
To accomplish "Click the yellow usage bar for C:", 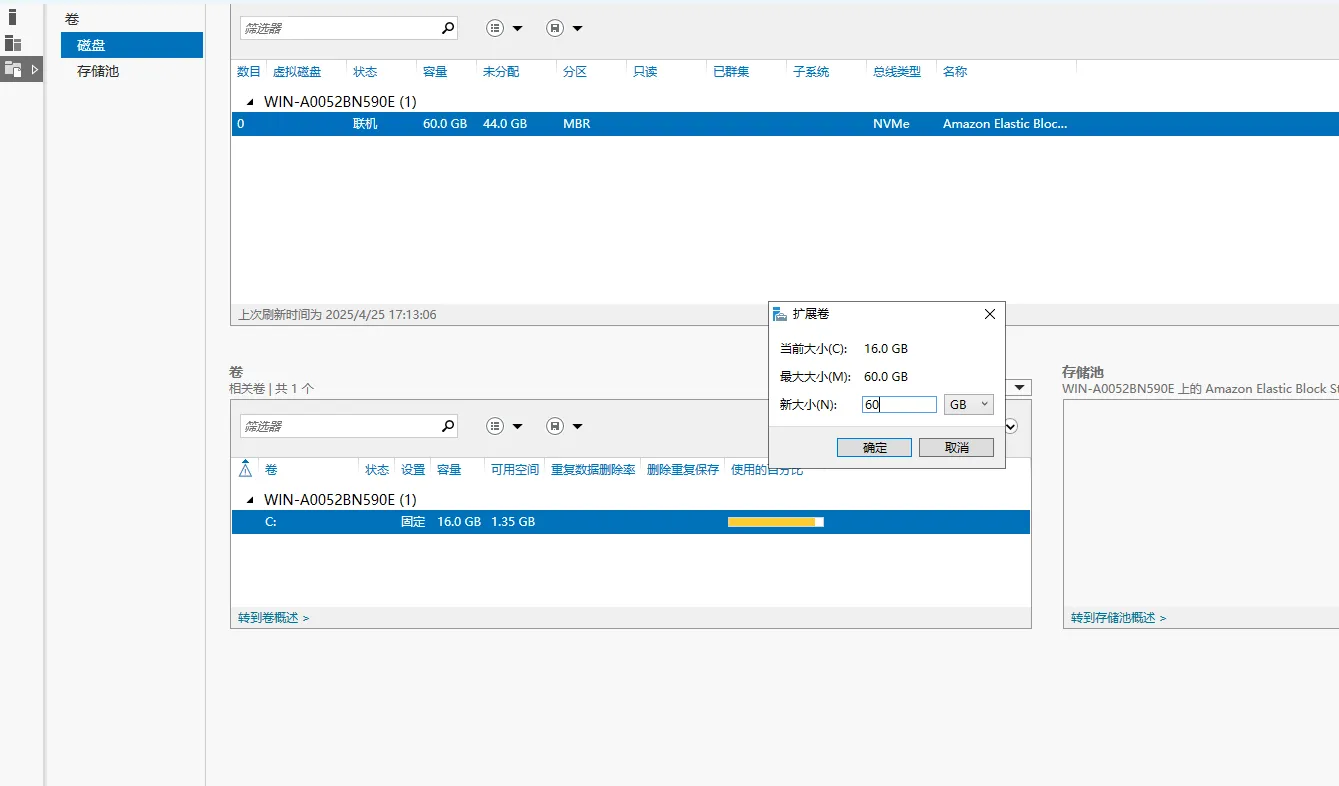I will pos(774,522).
